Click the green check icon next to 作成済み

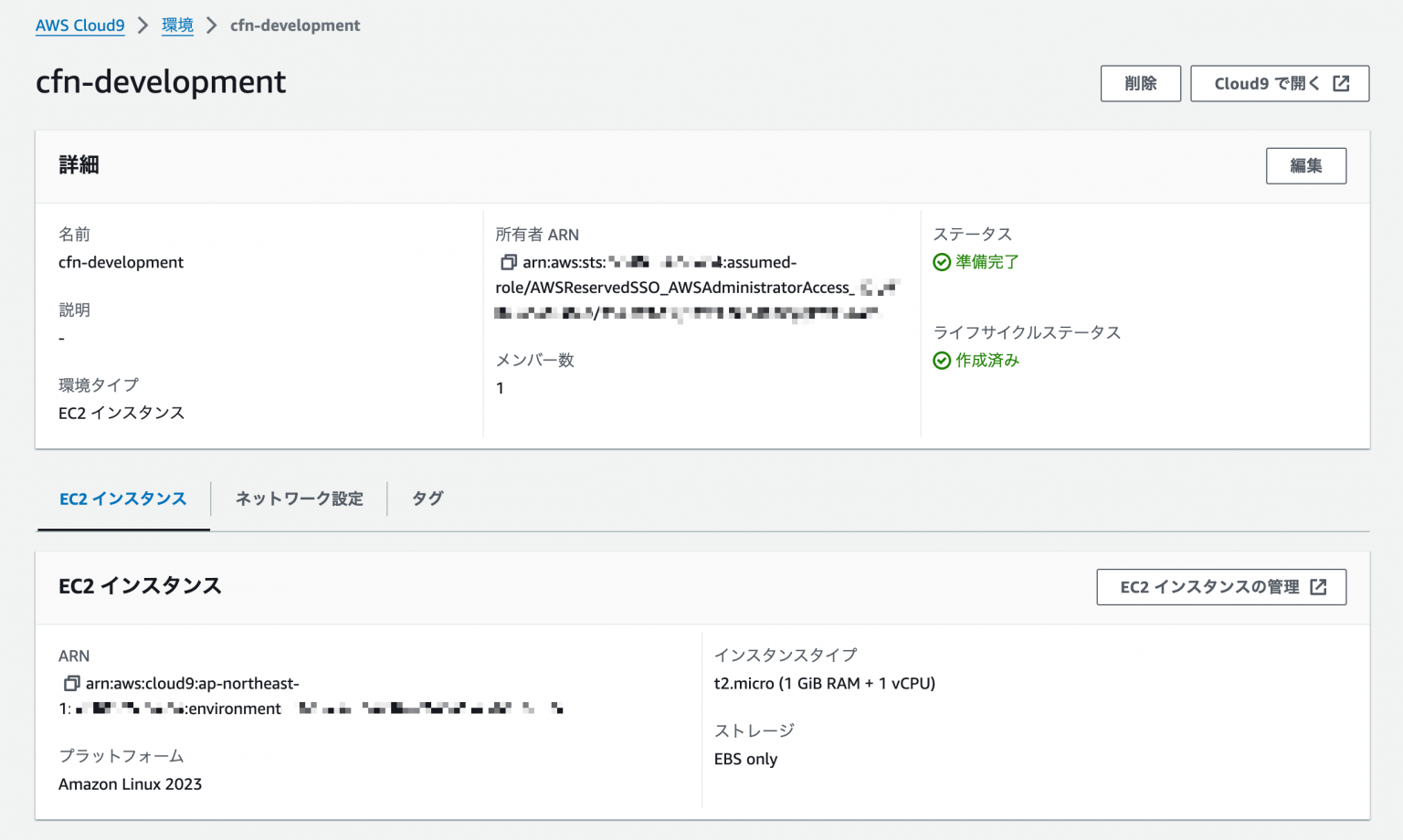pyautogui.click(x=942, y=361)
